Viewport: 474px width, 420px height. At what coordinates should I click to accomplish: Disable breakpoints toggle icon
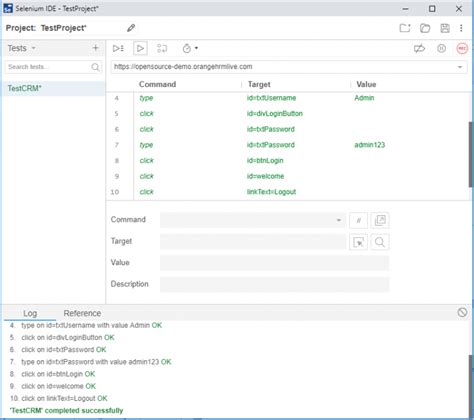click(419, 48)
